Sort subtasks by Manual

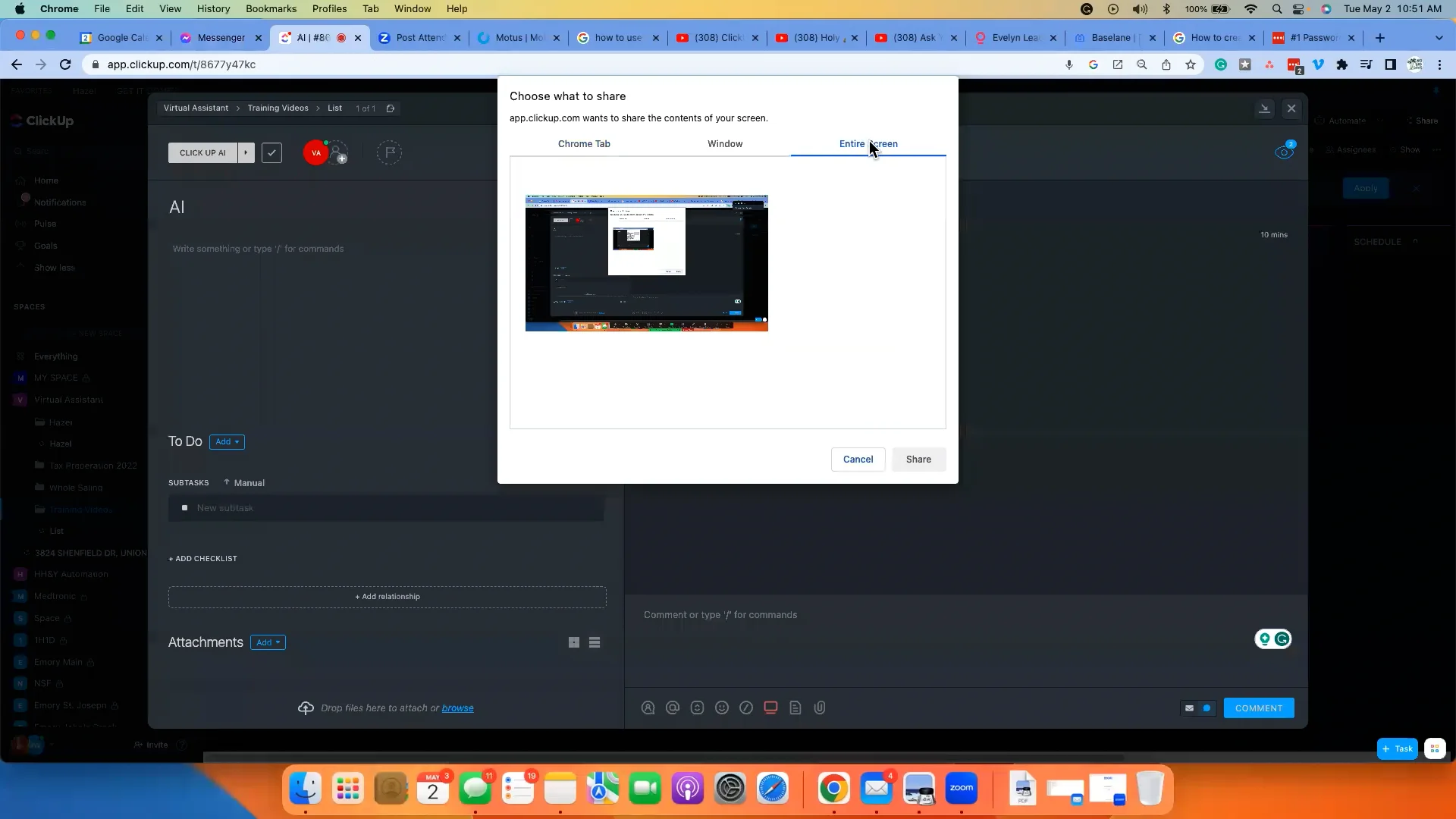[x=244, y=483]
